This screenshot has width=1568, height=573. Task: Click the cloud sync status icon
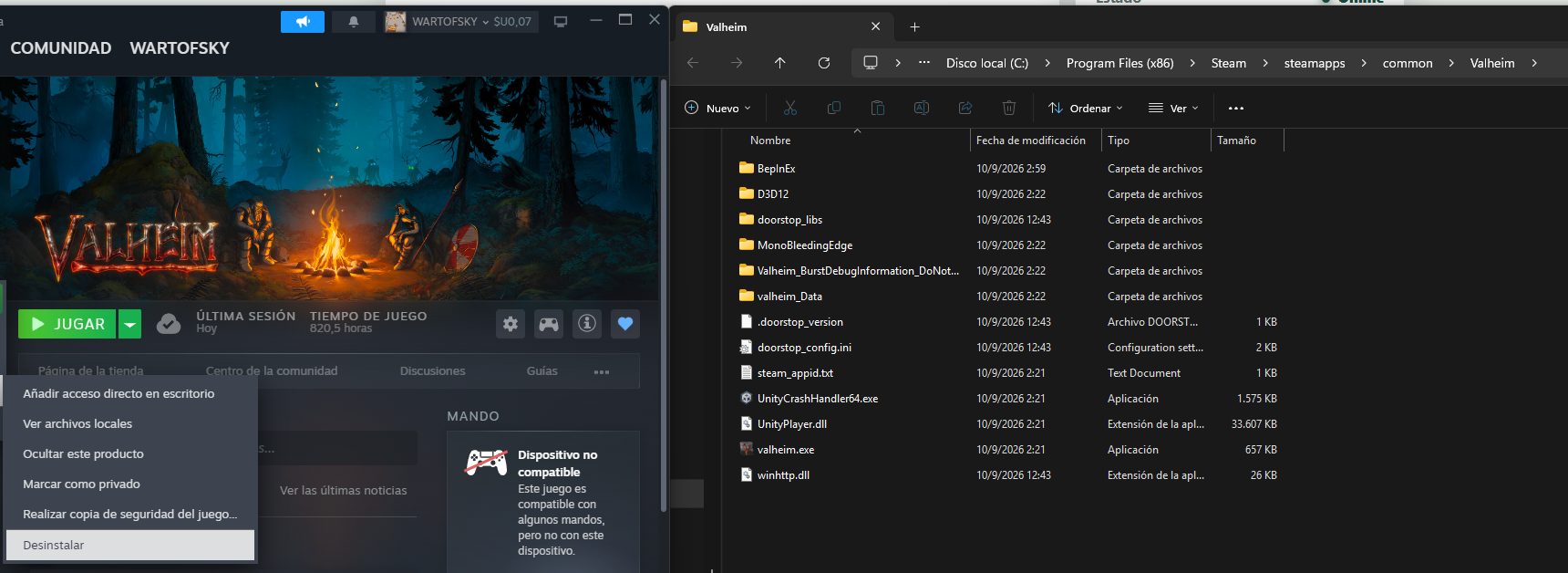coord(169,324)
